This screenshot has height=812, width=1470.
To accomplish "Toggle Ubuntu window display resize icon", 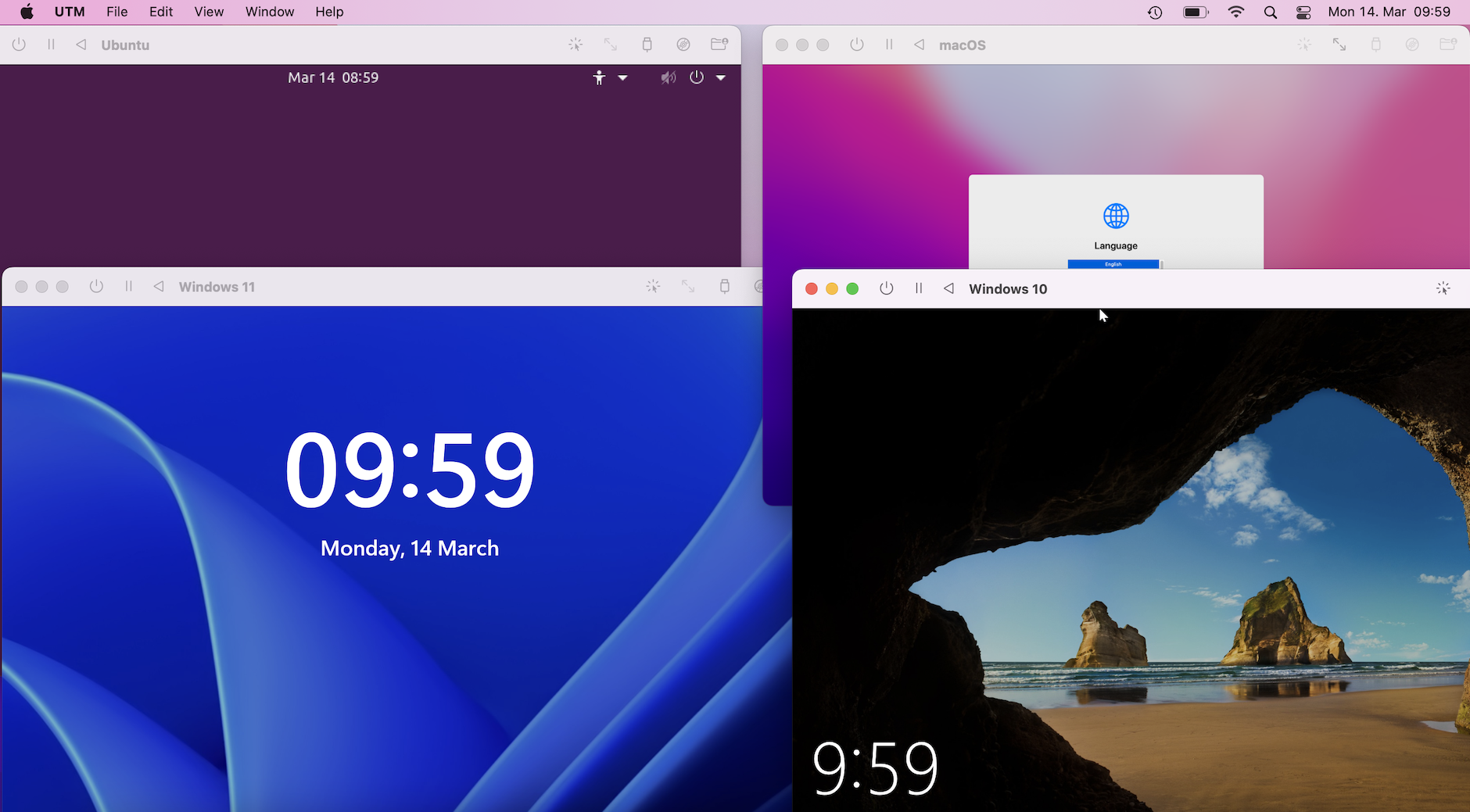I will pyautogui.click(x=611, y=45).
